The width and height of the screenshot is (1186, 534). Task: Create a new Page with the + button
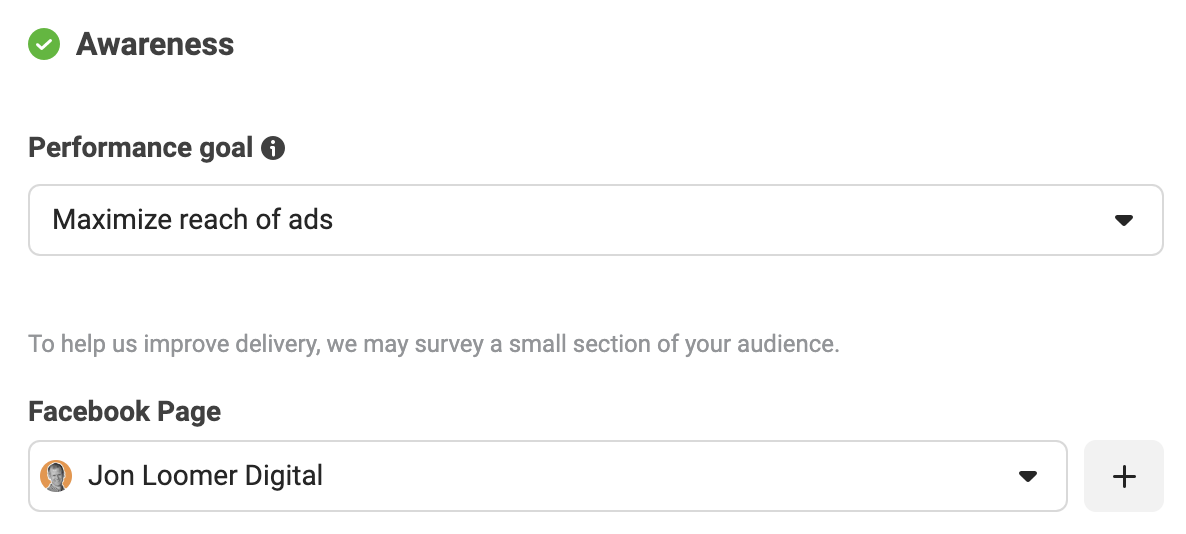coord(1124,476)
